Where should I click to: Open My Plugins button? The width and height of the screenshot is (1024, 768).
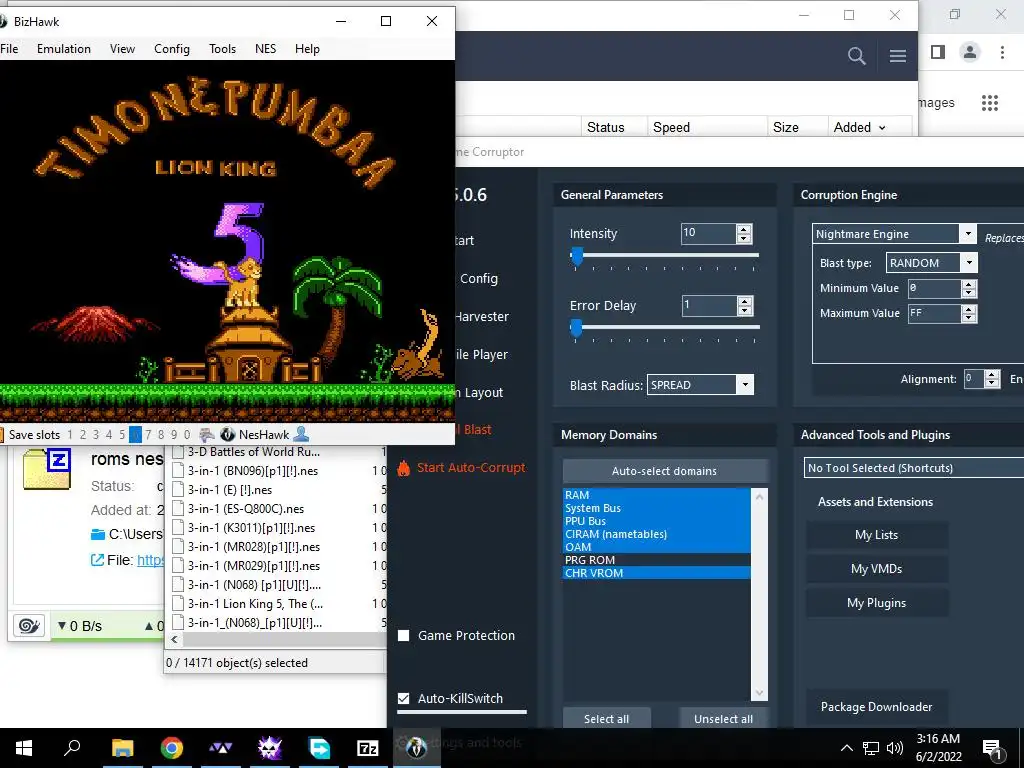tap(876, 603)
